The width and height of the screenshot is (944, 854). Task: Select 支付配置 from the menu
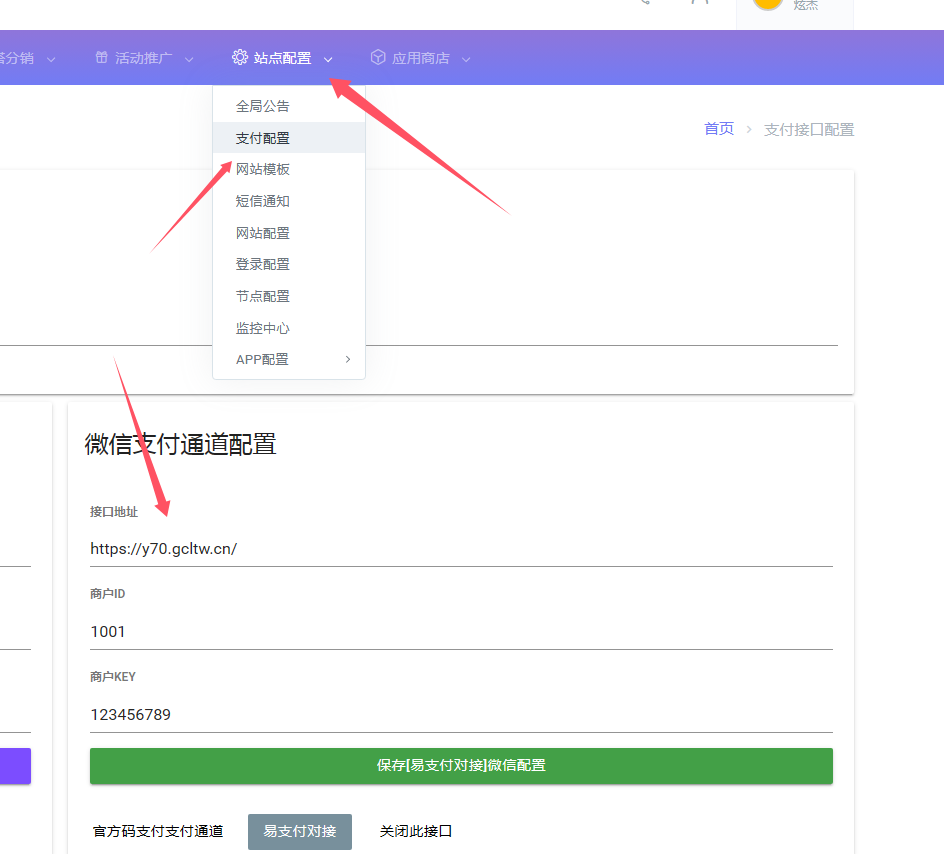(262, 137)
